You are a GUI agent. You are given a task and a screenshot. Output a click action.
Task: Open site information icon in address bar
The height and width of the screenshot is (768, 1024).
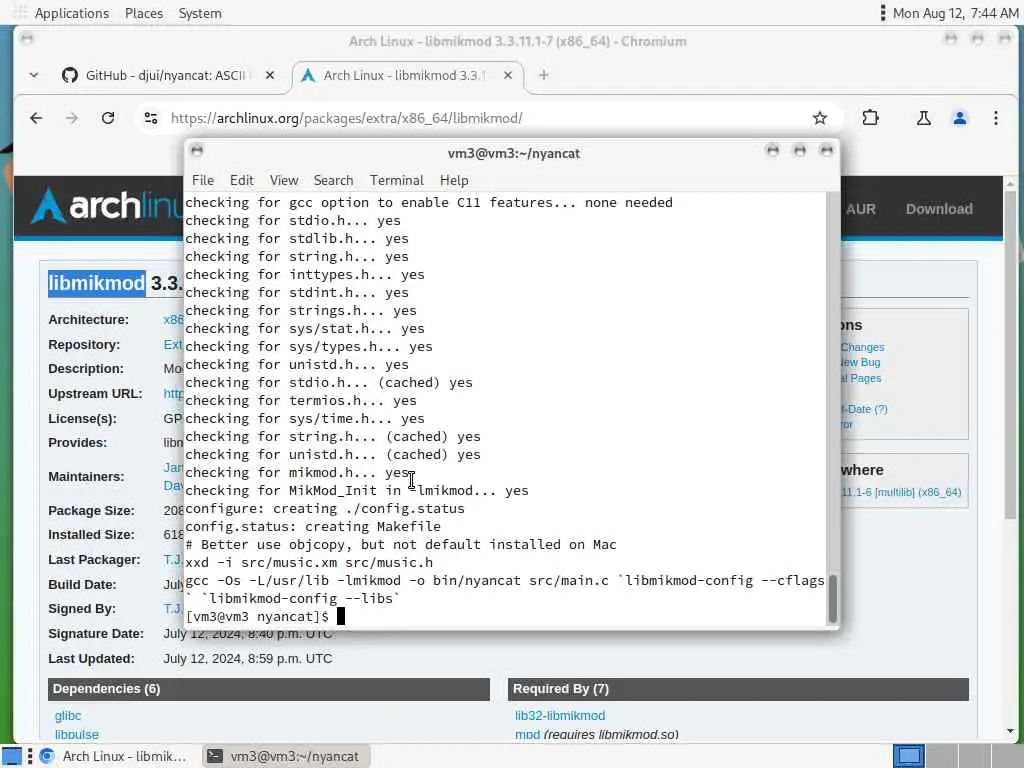[x=151, y=118]
